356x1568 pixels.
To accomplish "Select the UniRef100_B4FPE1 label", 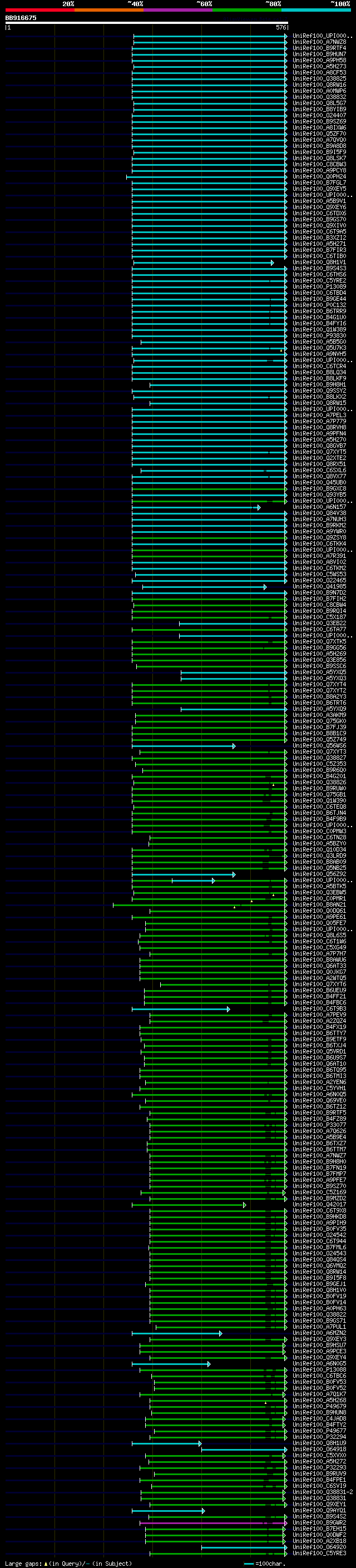I will (x=319, y=1479).
